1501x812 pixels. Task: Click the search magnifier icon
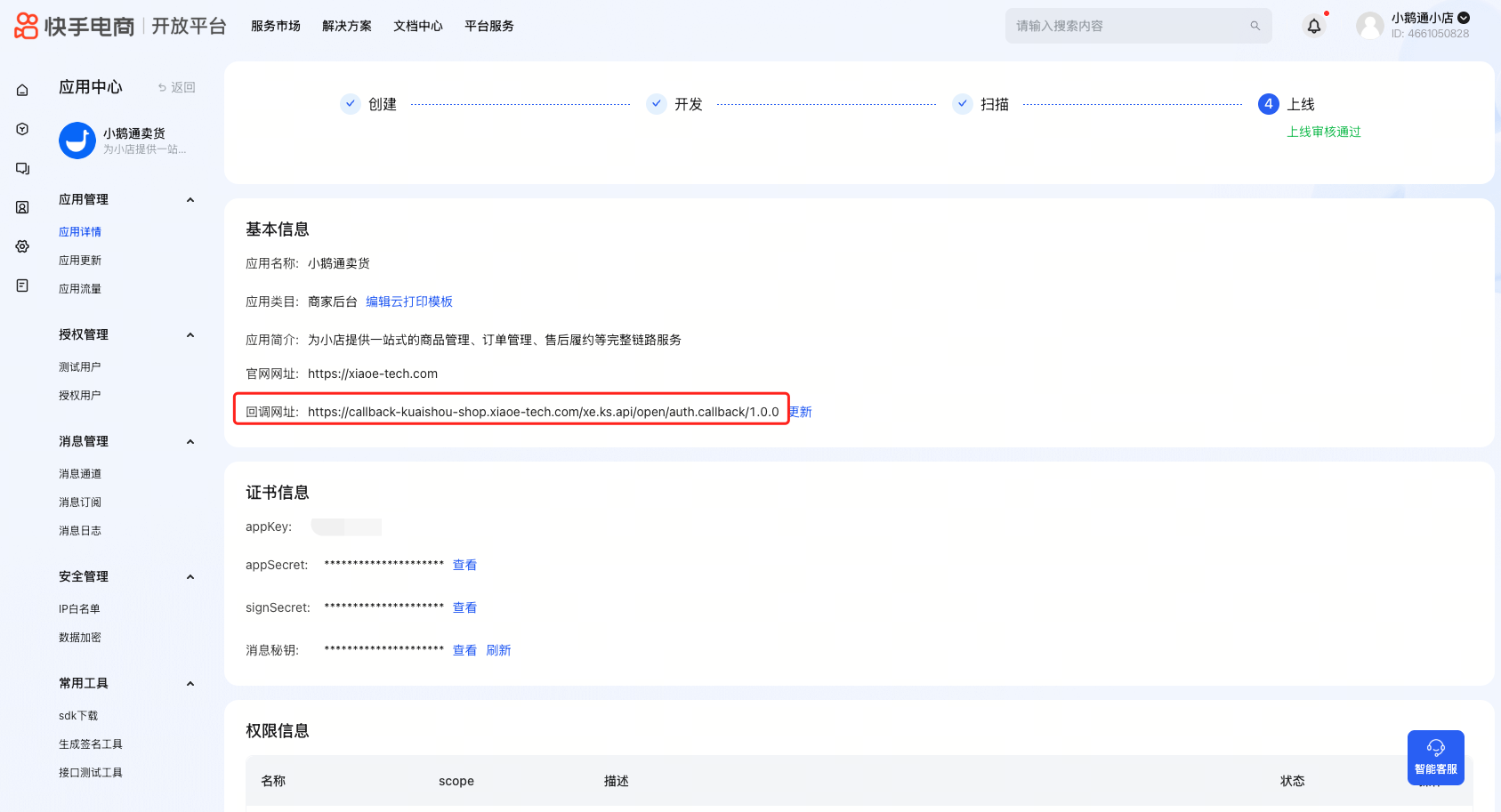click(x=1255, y=26)
